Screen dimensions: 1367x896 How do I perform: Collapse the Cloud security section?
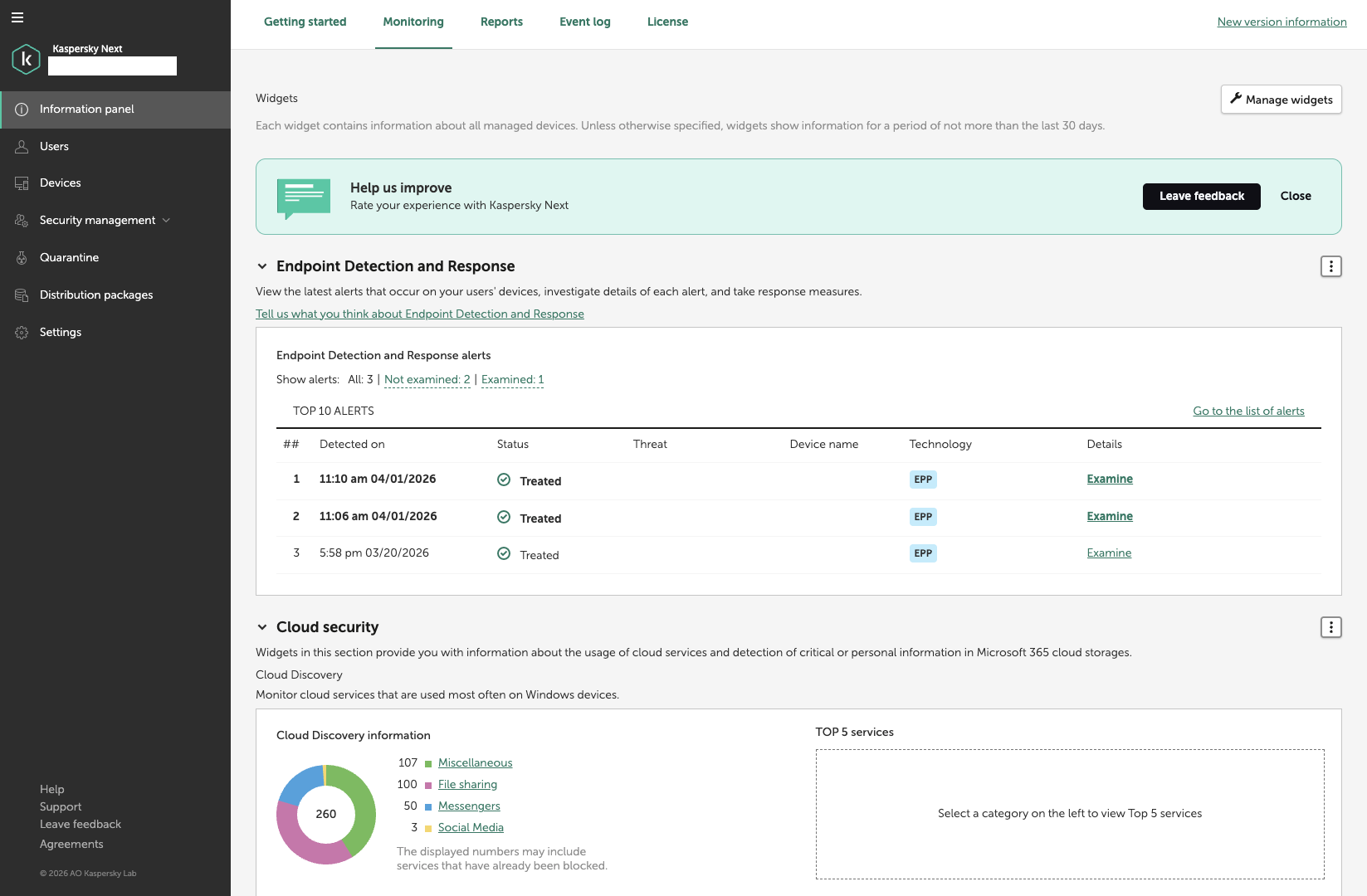262,627
